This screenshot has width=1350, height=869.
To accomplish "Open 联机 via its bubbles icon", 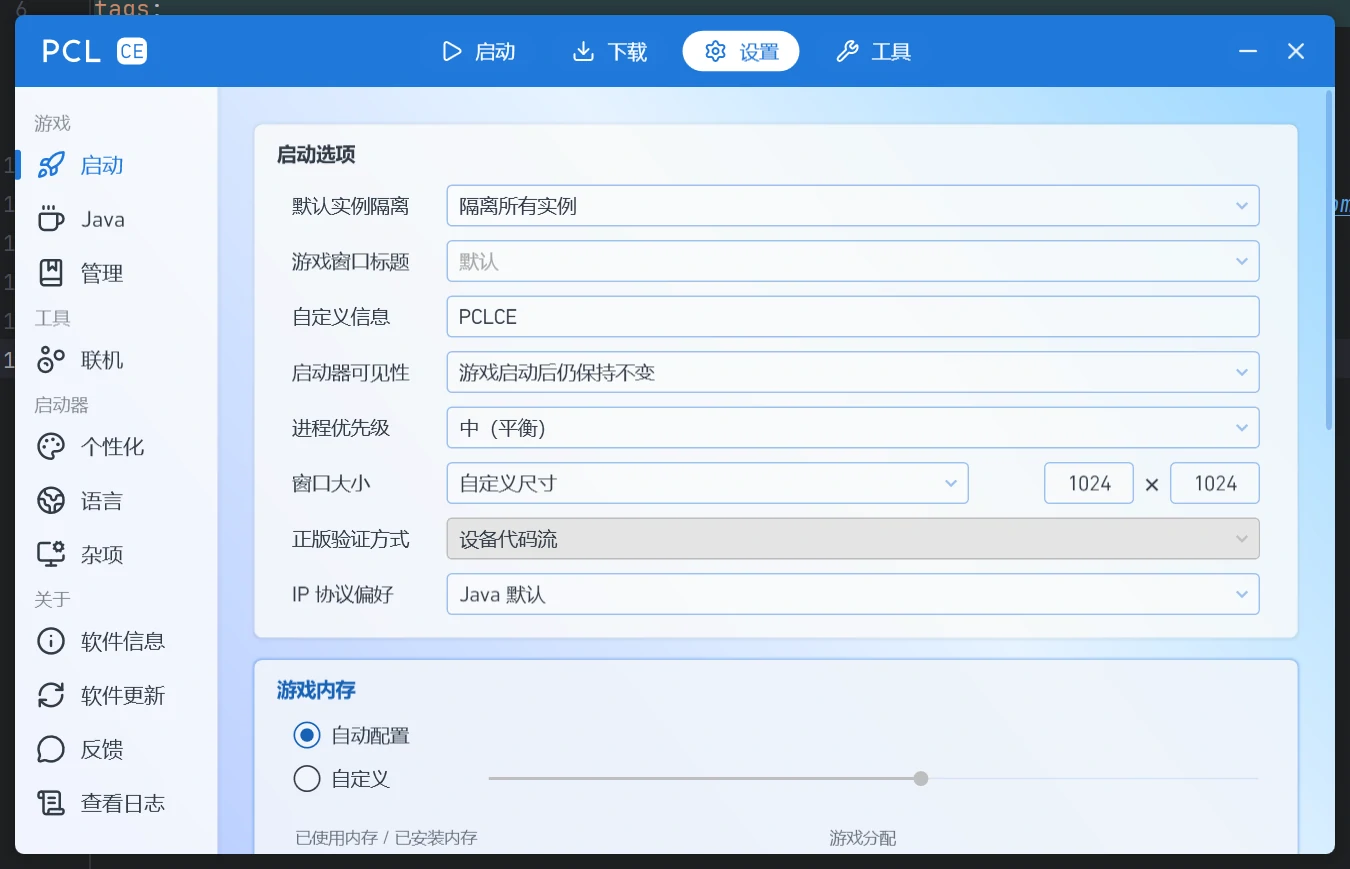I will [51, 360].
